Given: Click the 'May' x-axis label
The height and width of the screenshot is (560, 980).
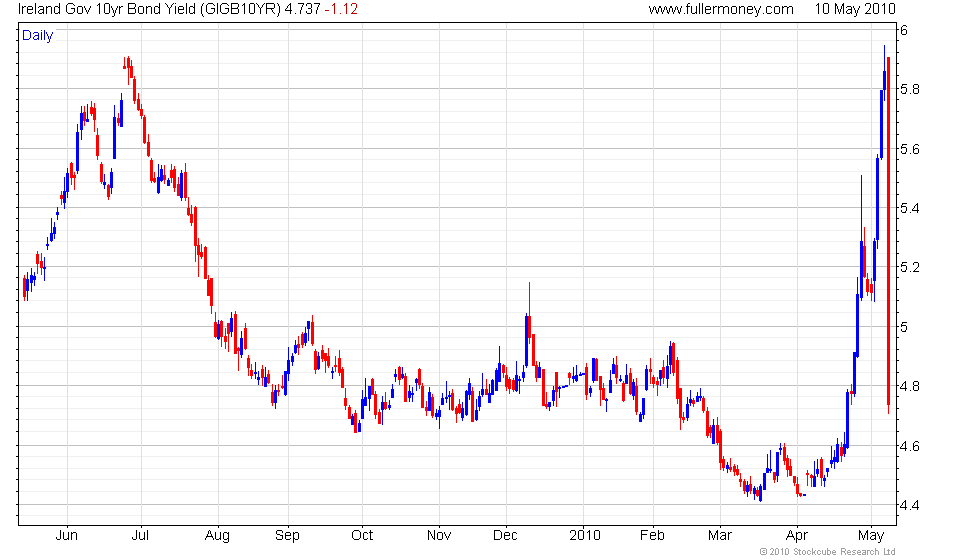Looking at the screenshot, I should pyautogui.click(x=871, y=536).
